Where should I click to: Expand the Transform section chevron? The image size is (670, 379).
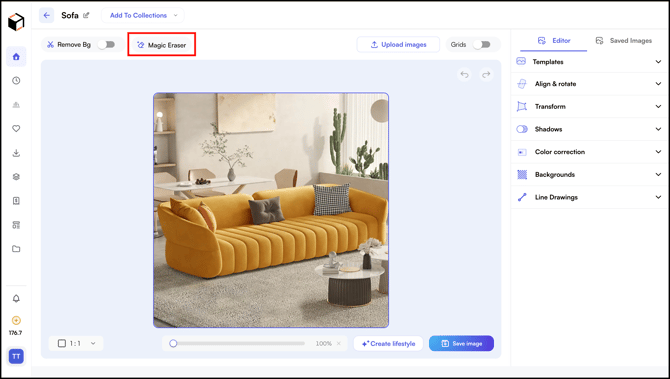click(x=658, y=106)
